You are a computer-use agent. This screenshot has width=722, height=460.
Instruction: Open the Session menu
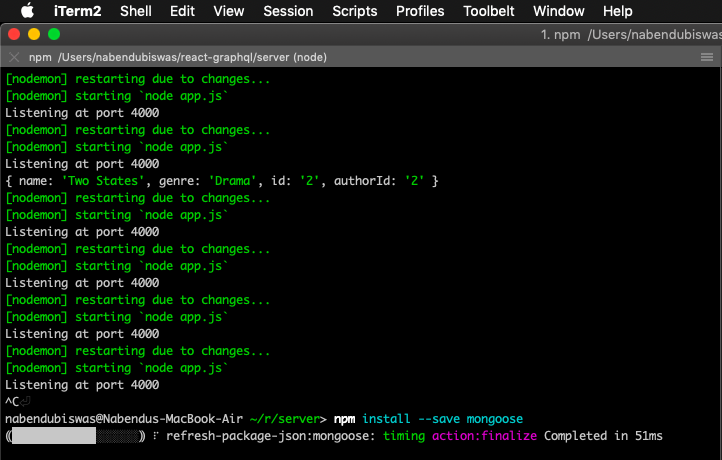click(x=288, y=11)
